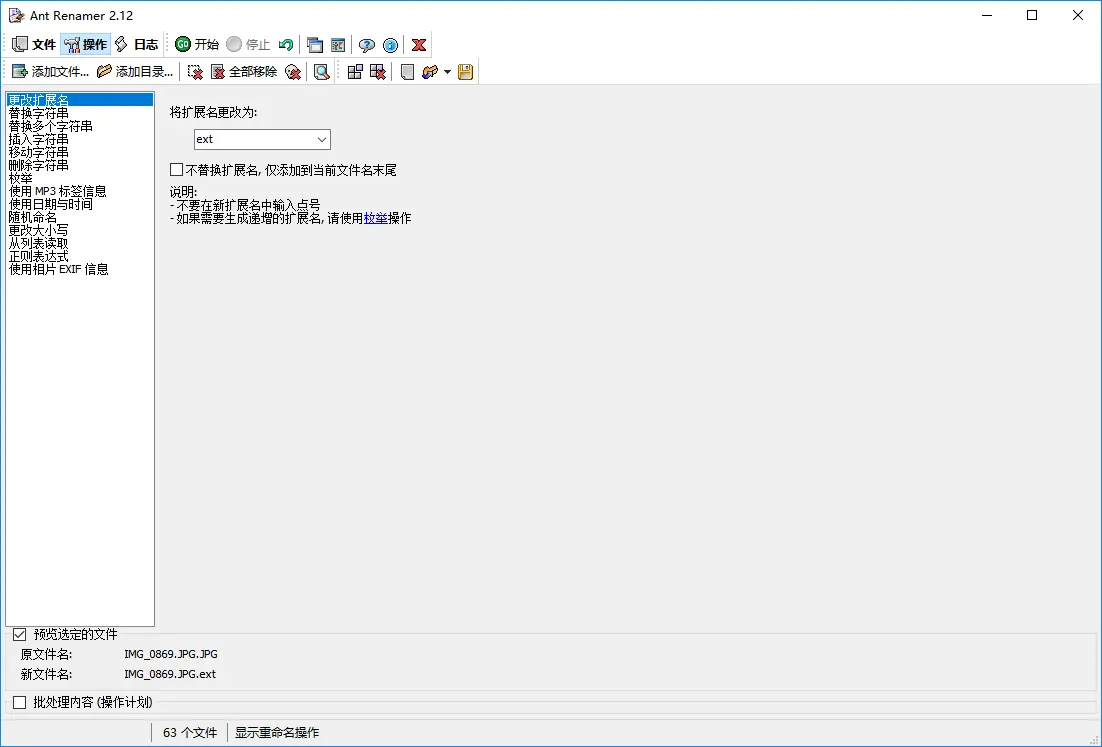
Task: Click the 开始 (Start) toolbar icon
Action: point(194,44)
